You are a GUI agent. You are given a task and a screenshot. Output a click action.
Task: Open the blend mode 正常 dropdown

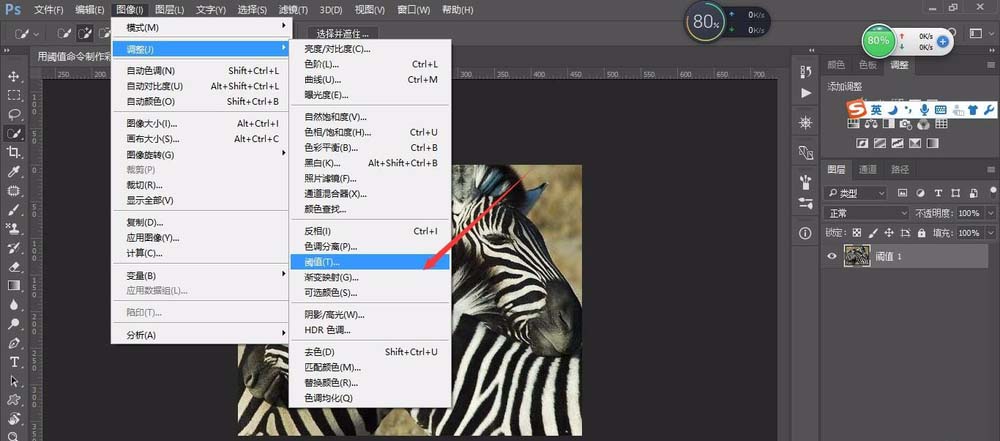(x=867, y=214)
